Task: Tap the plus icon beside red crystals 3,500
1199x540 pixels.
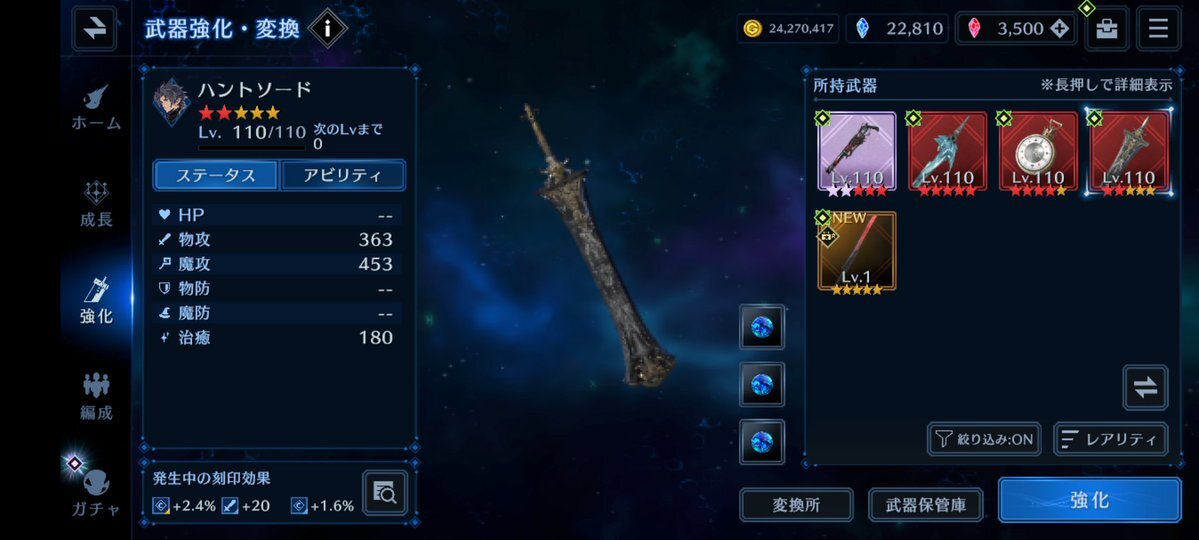Action: 1059,29
